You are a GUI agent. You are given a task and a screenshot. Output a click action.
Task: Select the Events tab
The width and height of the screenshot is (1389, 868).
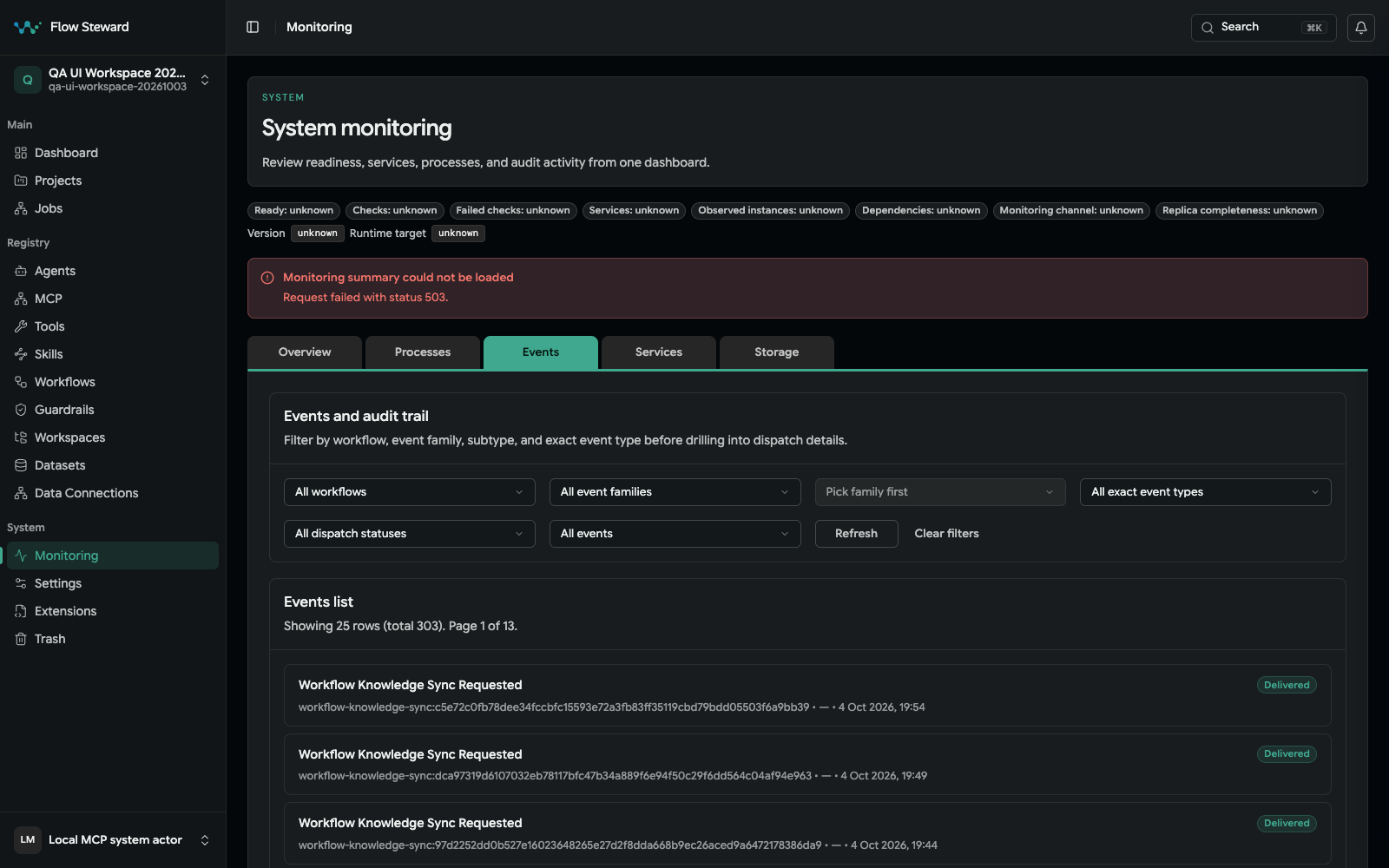pyautogui.click(x=541, y=352)
